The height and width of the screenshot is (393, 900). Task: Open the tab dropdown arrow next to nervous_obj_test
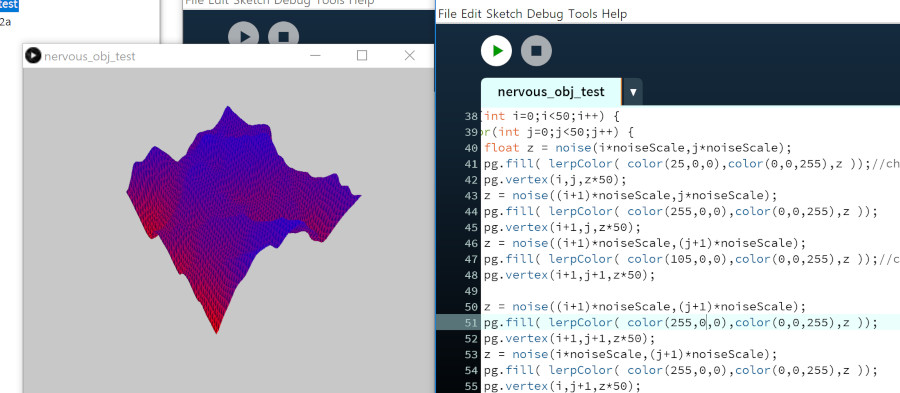click(633, 92)
